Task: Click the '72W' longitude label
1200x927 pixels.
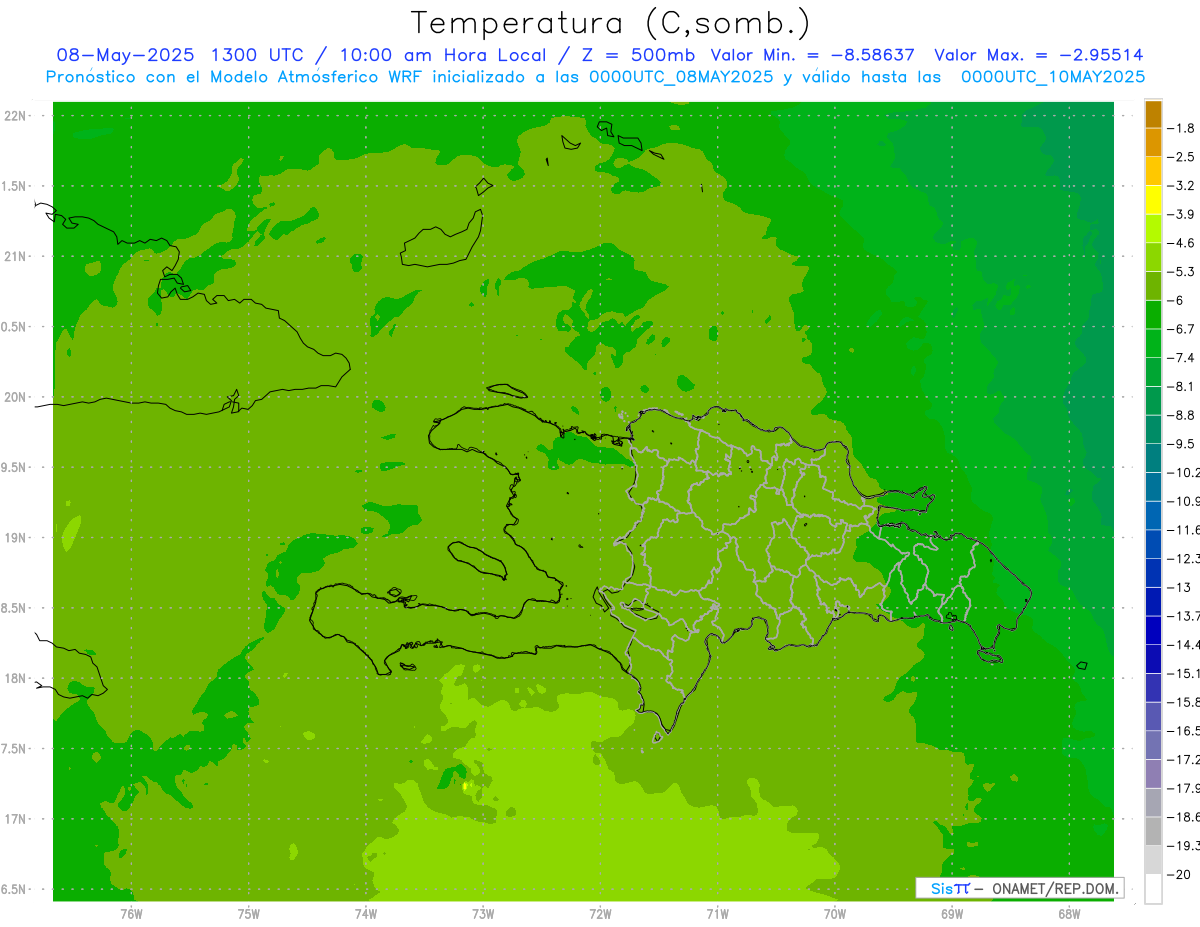Action: coord(600,913)
